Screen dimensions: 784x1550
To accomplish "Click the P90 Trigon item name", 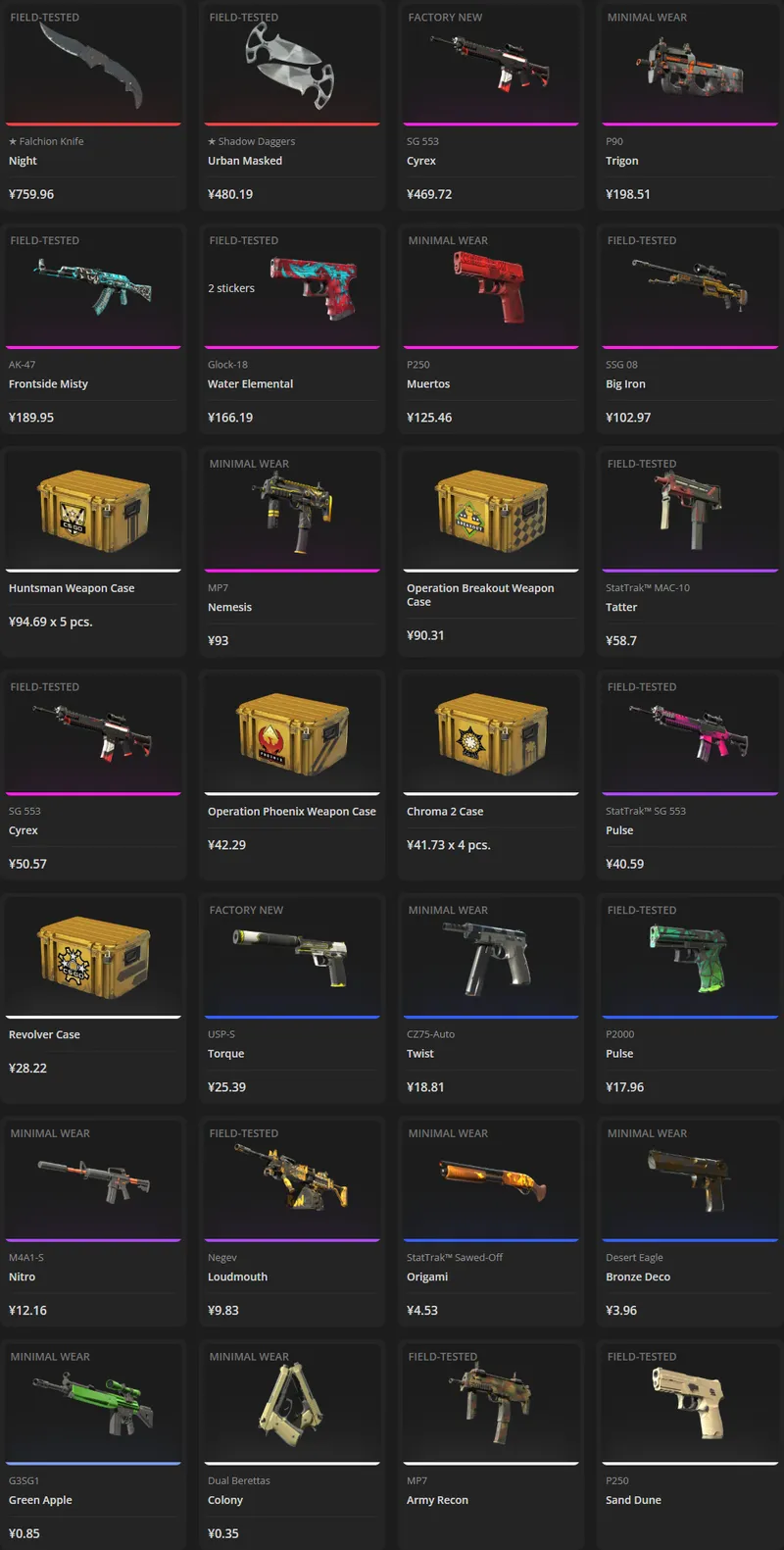I will click(x=622, y=161).
